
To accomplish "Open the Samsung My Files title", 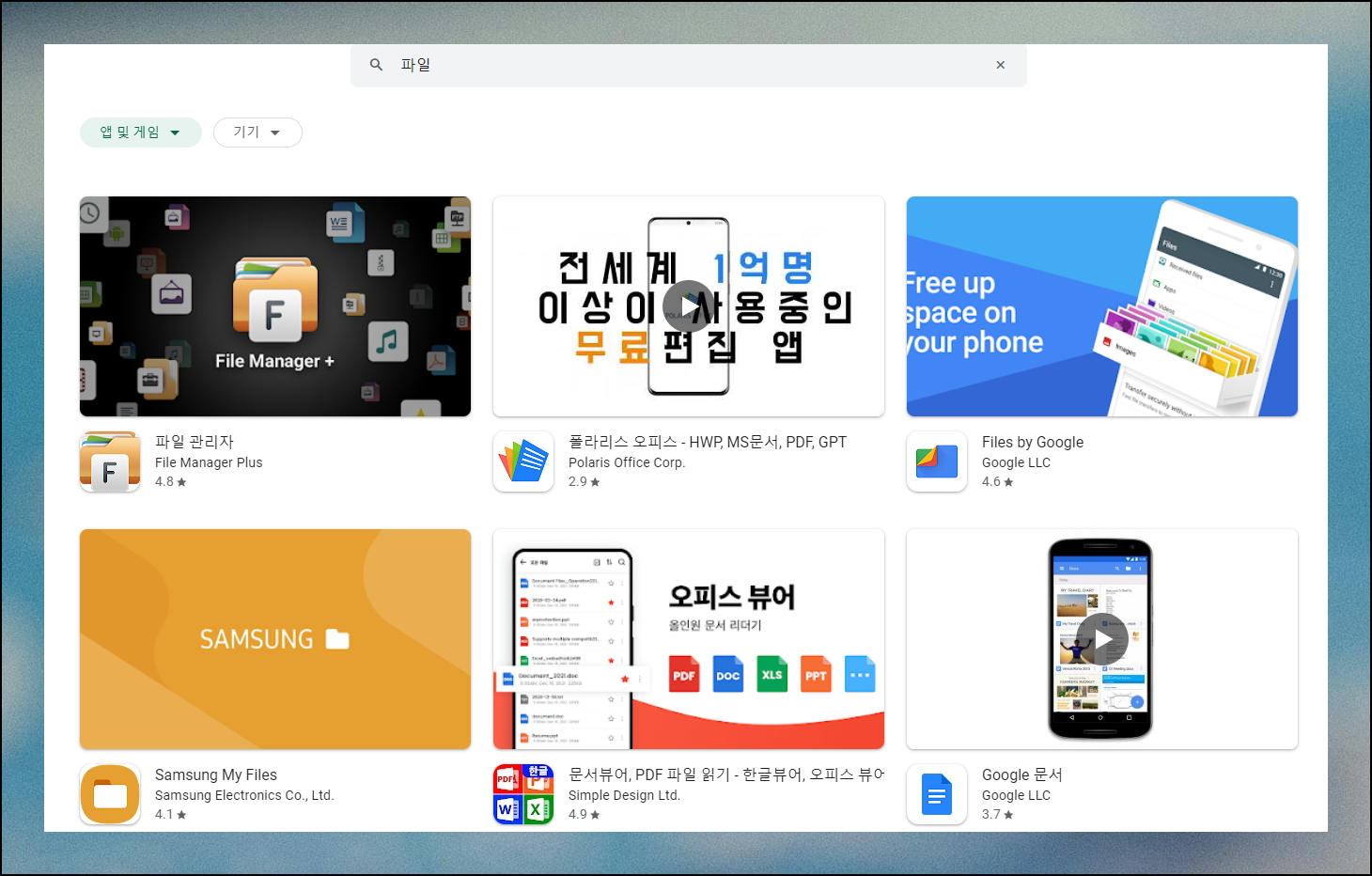I will [216, 774].
